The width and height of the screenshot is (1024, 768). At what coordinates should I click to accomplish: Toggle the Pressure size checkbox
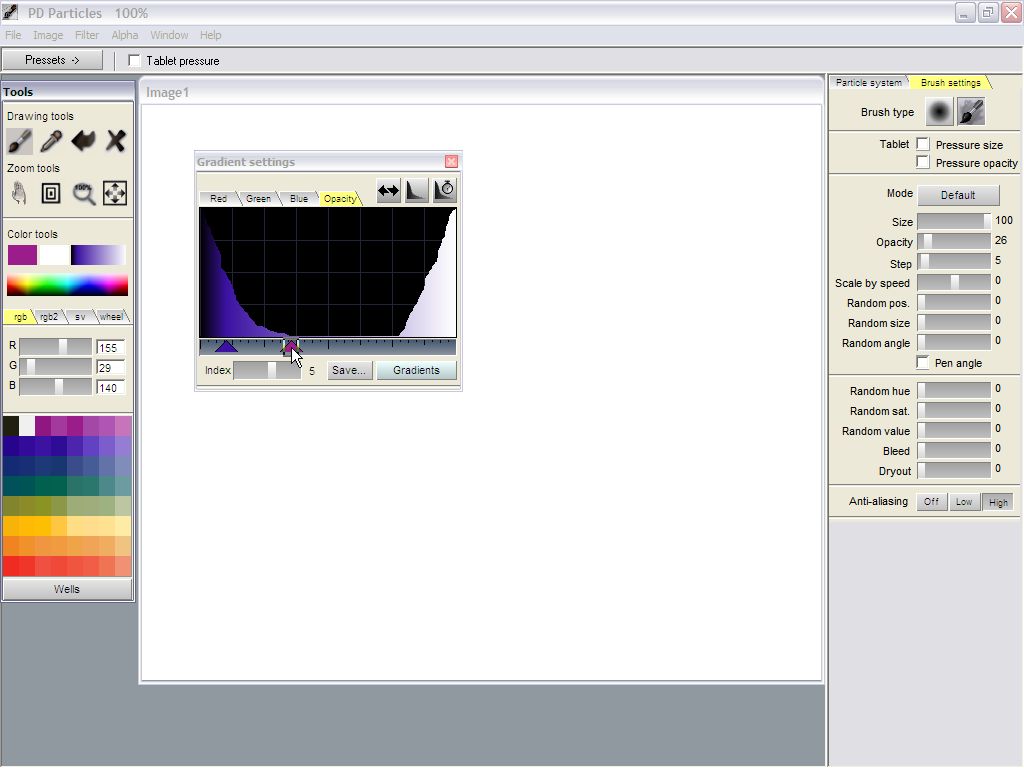point(923,145)
